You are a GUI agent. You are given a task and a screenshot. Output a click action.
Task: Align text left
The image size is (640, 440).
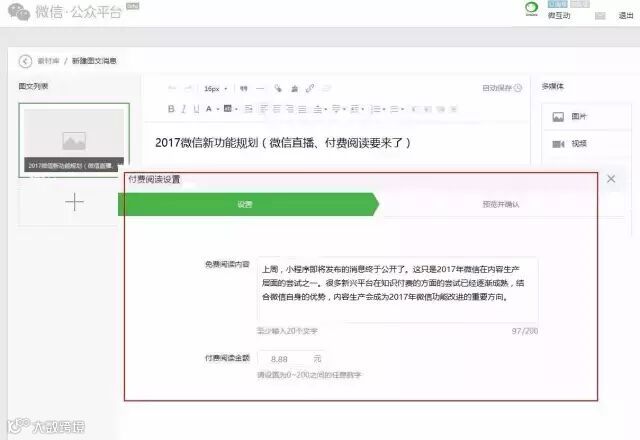(x=264, y=109)
